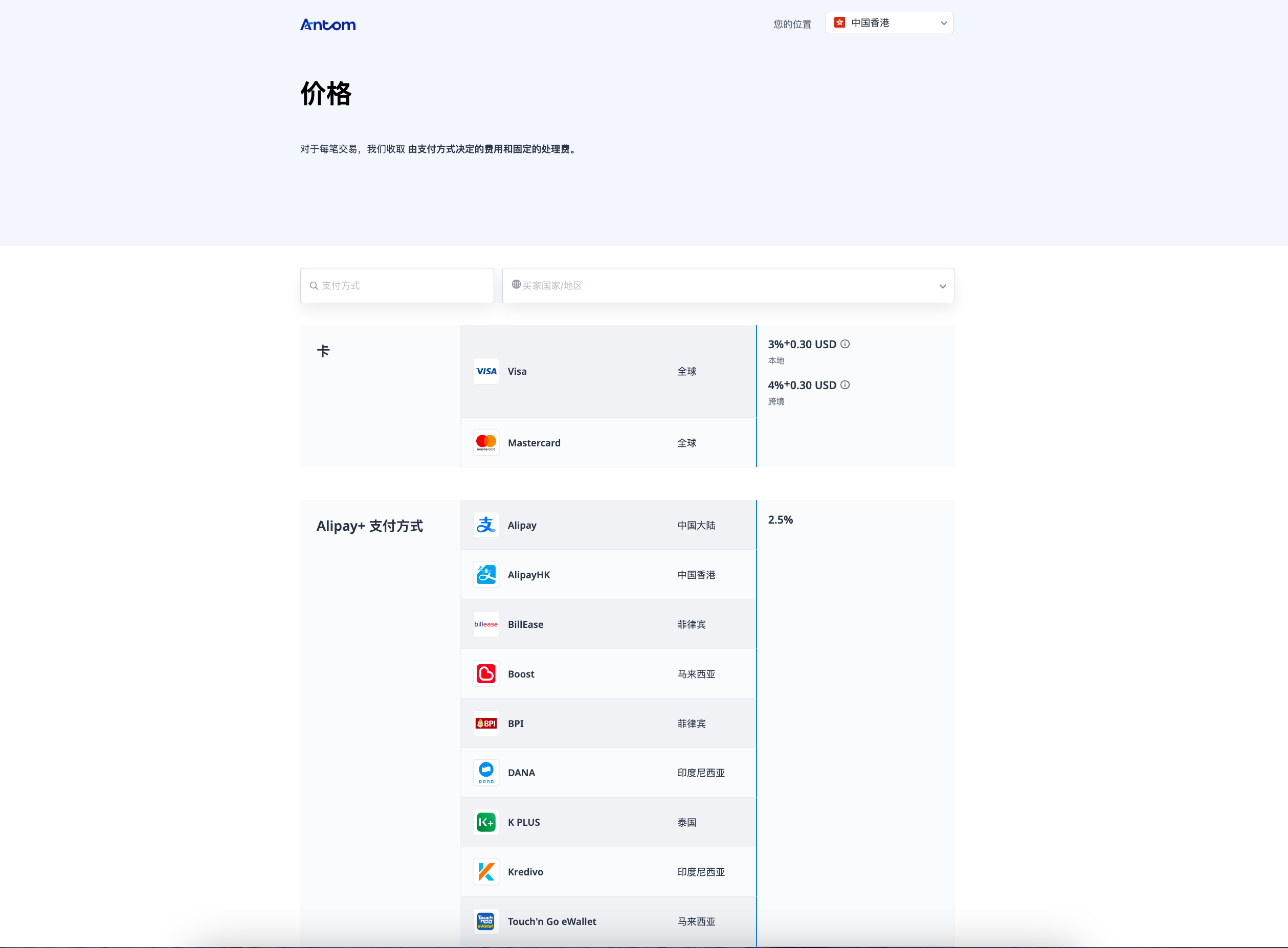Click the Visa card icon
Image resolution: width=1288 pixels, height=948 pixels.
point(486,371)
